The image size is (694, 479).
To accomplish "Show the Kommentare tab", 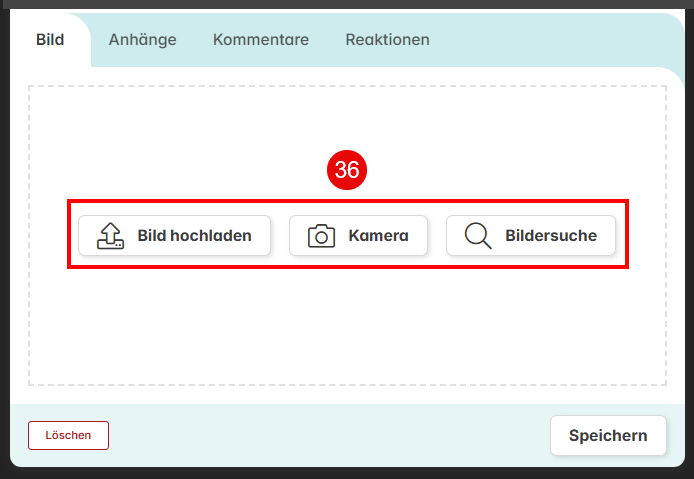I will coord(261,40).
